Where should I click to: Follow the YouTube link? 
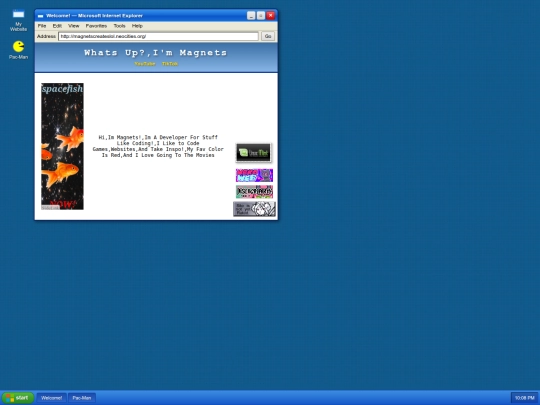click(145, 64)
